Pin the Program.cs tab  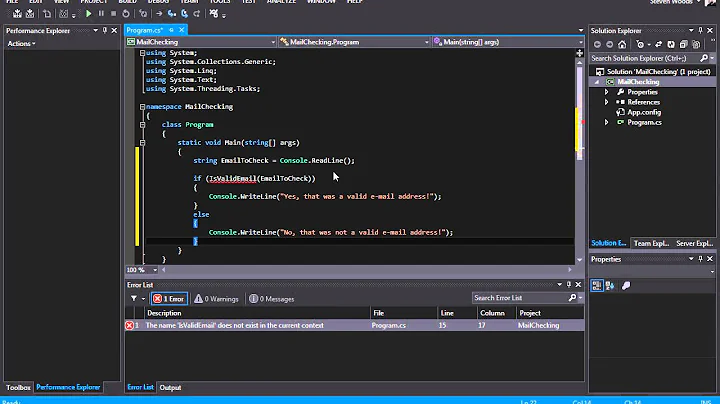[171, 30]
